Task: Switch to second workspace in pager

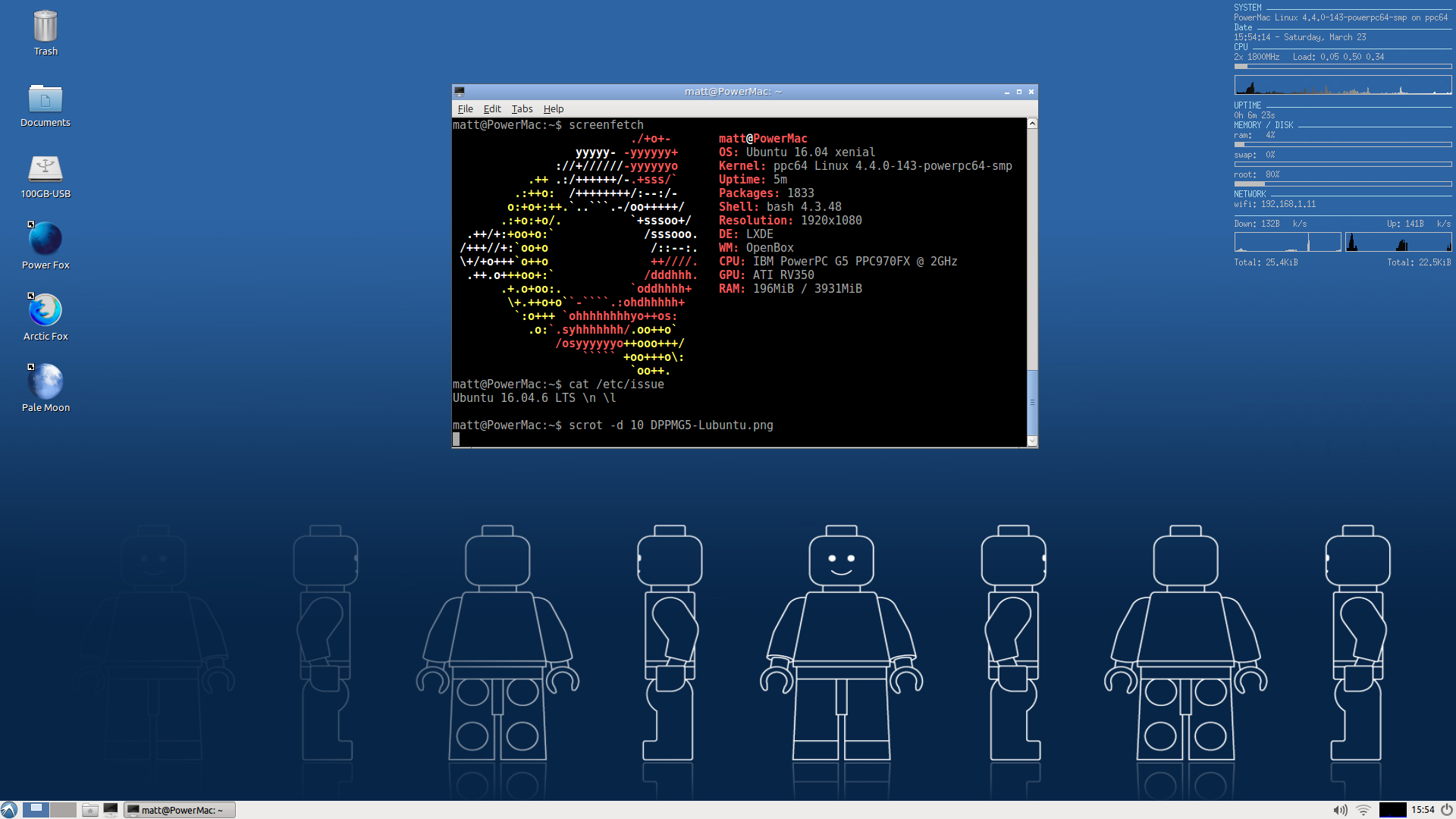Action: [63, 810]
